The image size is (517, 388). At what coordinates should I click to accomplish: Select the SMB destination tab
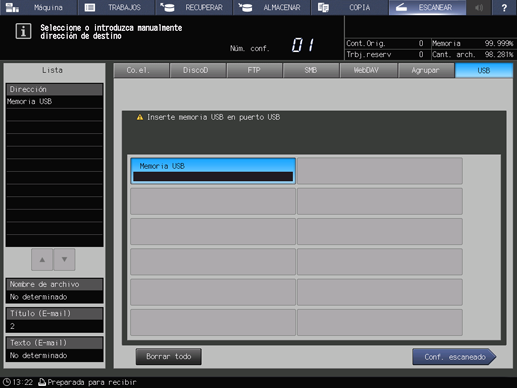click(311, 70)
